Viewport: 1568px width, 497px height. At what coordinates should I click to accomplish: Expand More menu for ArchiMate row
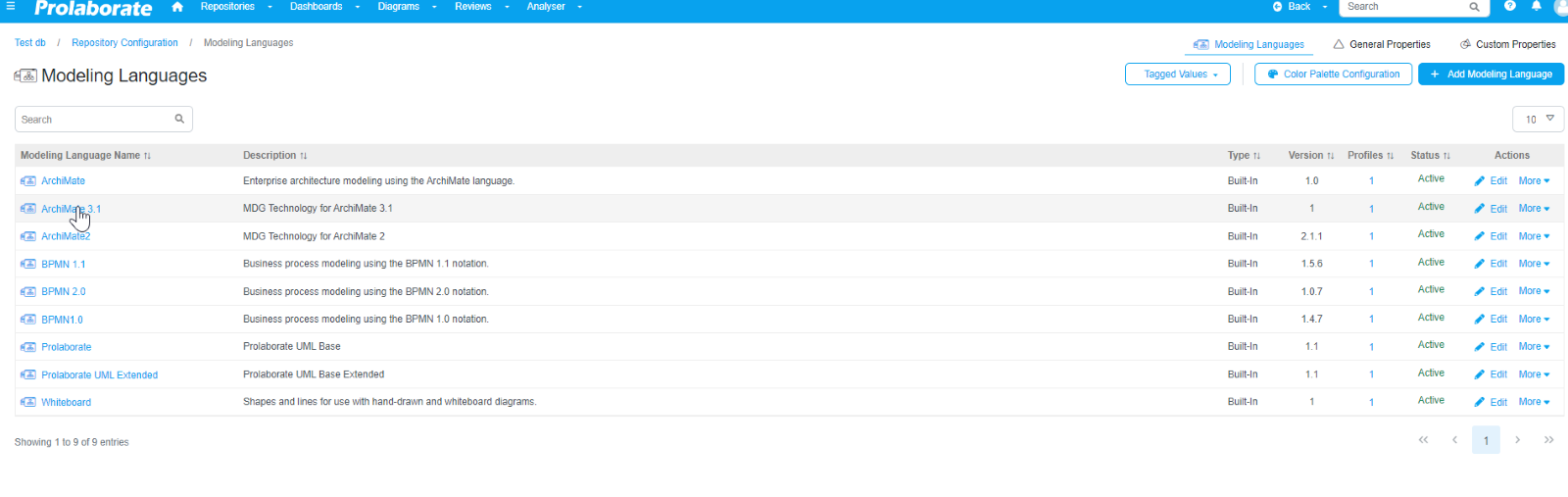click(x=1534, y=181)
